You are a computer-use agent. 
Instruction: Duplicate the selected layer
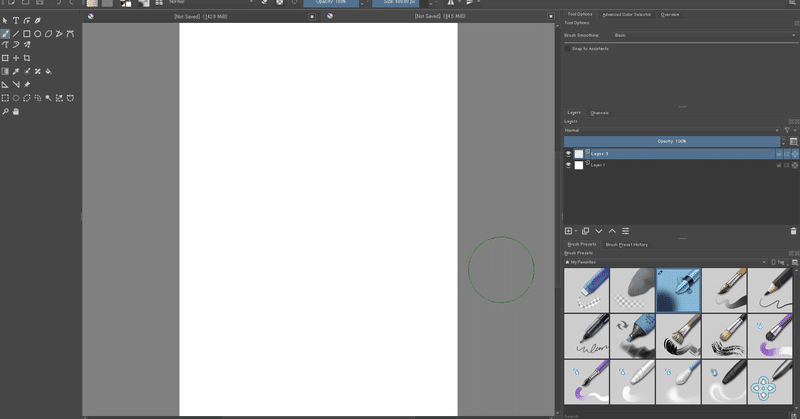point(586,231)
